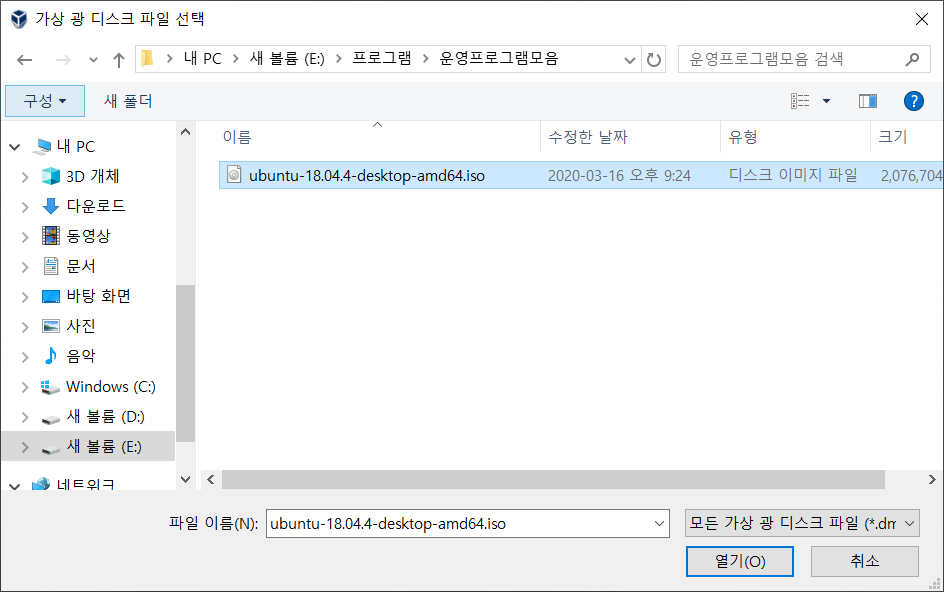Expand address bar history dropdown

[x=630, y=60]
